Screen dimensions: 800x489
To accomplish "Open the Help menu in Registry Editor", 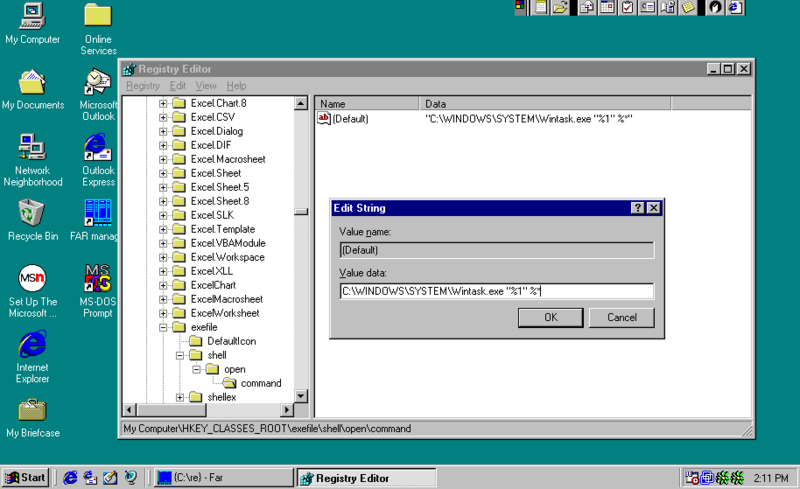I will point(236,86).
